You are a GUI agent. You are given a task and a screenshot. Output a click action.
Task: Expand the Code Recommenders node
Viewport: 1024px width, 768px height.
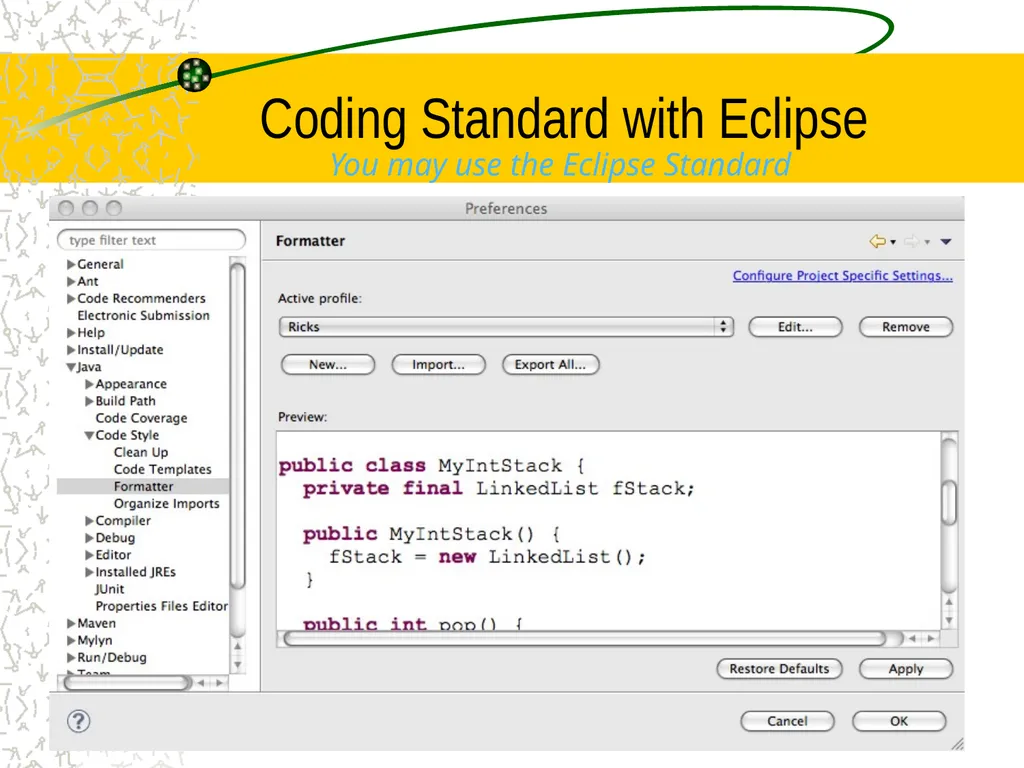[71, 298]
